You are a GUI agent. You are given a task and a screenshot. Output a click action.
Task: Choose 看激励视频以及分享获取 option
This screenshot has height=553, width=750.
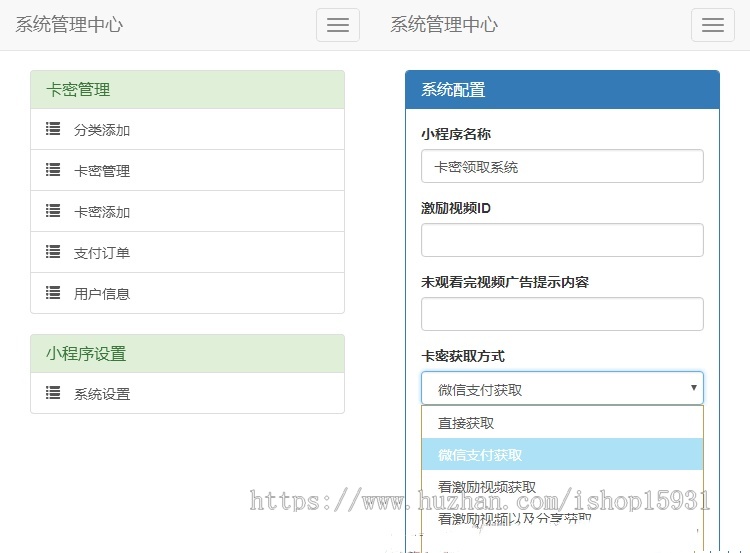pos(562,518)
